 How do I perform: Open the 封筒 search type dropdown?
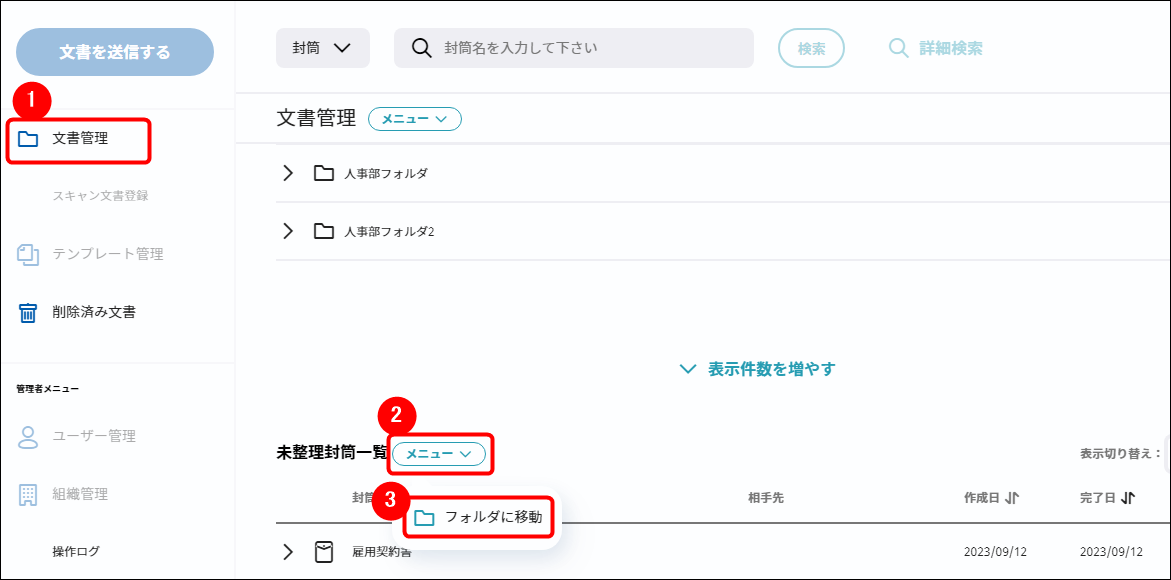coord(322,48)
